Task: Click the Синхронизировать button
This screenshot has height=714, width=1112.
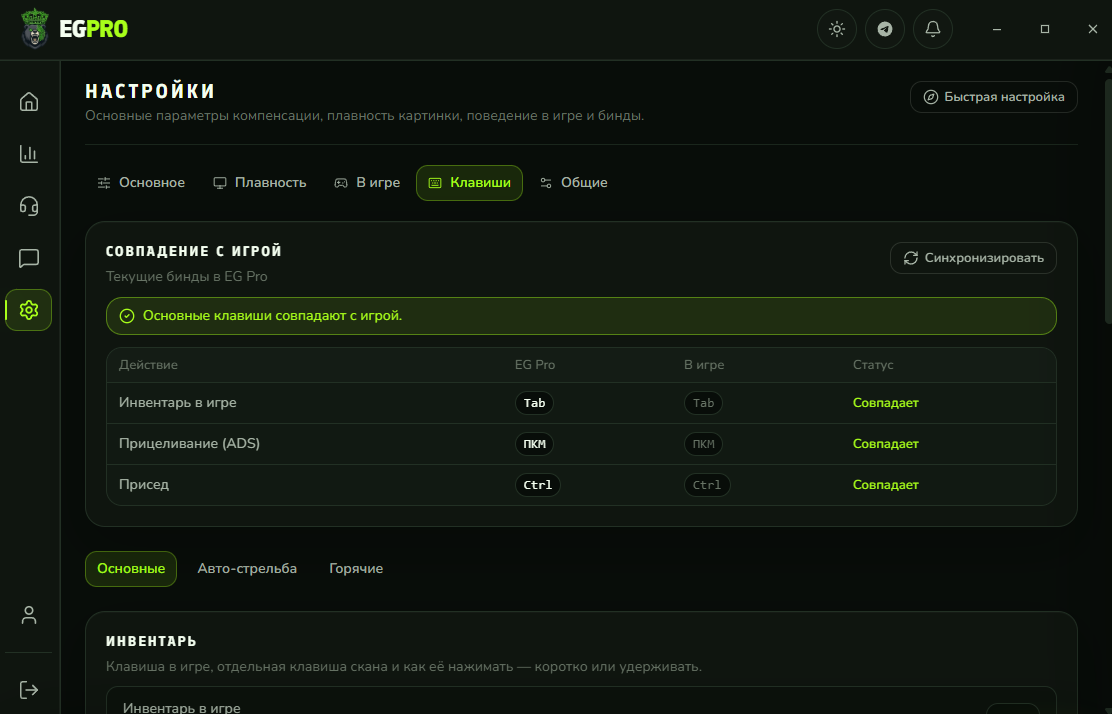Action: (x=973, y=258)
